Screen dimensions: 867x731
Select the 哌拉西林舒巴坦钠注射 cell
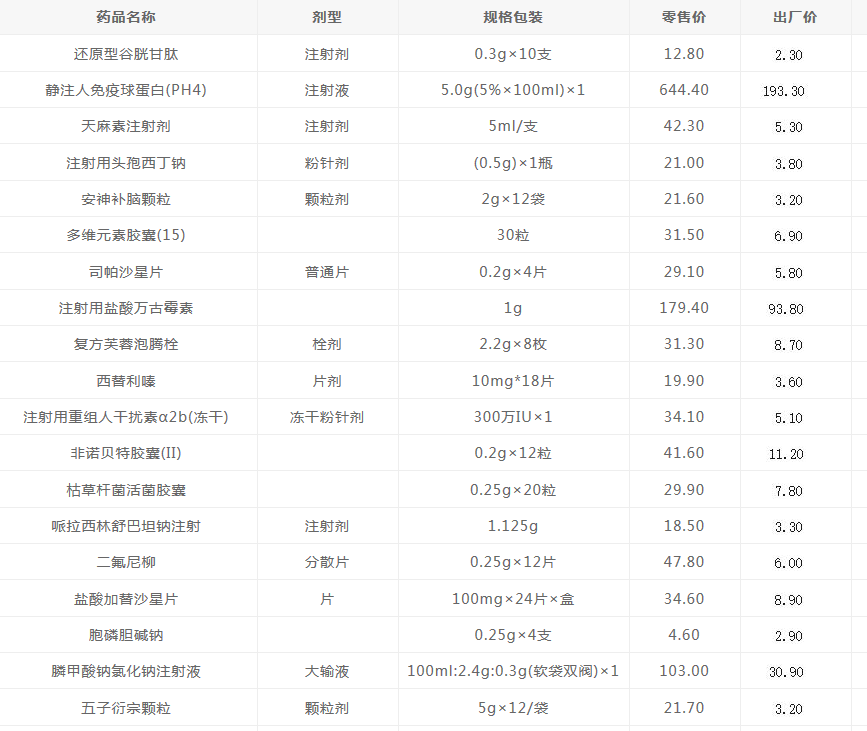tap(126, 526)
